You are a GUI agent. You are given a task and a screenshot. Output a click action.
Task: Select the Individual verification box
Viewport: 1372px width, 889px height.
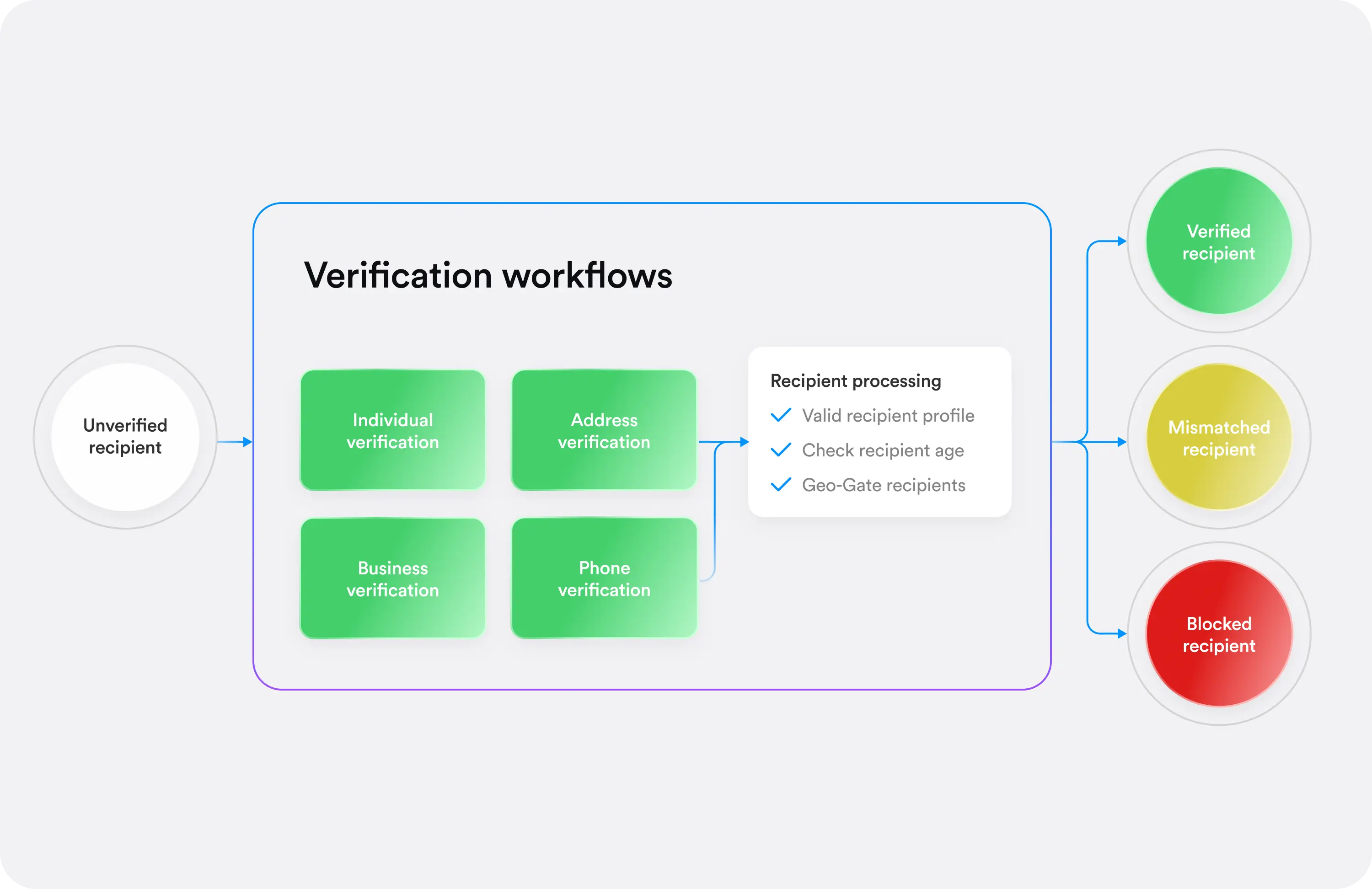[x=392, y=431]
